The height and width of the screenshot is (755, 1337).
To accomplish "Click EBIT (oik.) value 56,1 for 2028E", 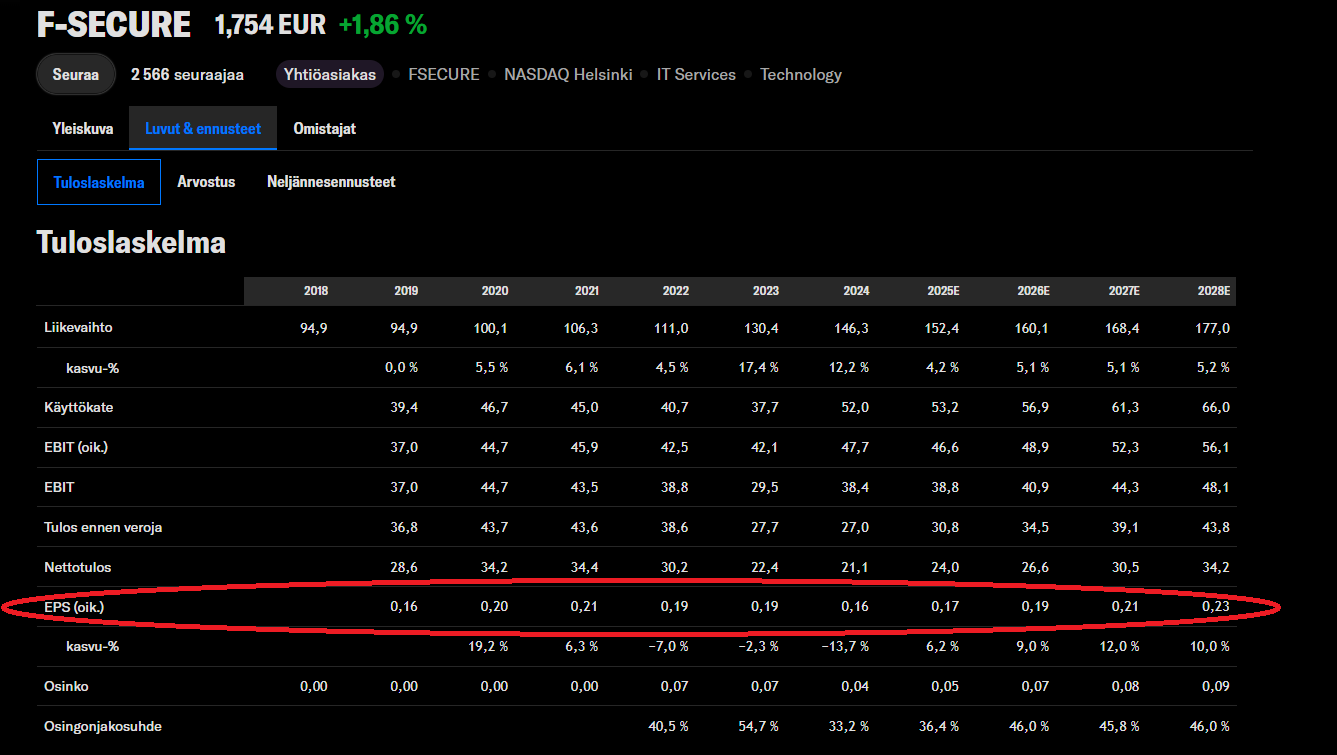I will [x=1215, y=448].
